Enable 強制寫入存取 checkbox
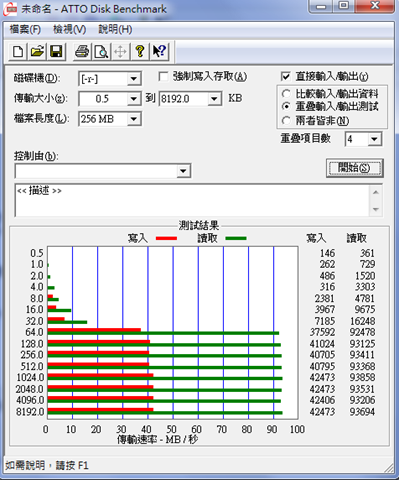Viewport: 399px width, 480px height. point(163,77)
